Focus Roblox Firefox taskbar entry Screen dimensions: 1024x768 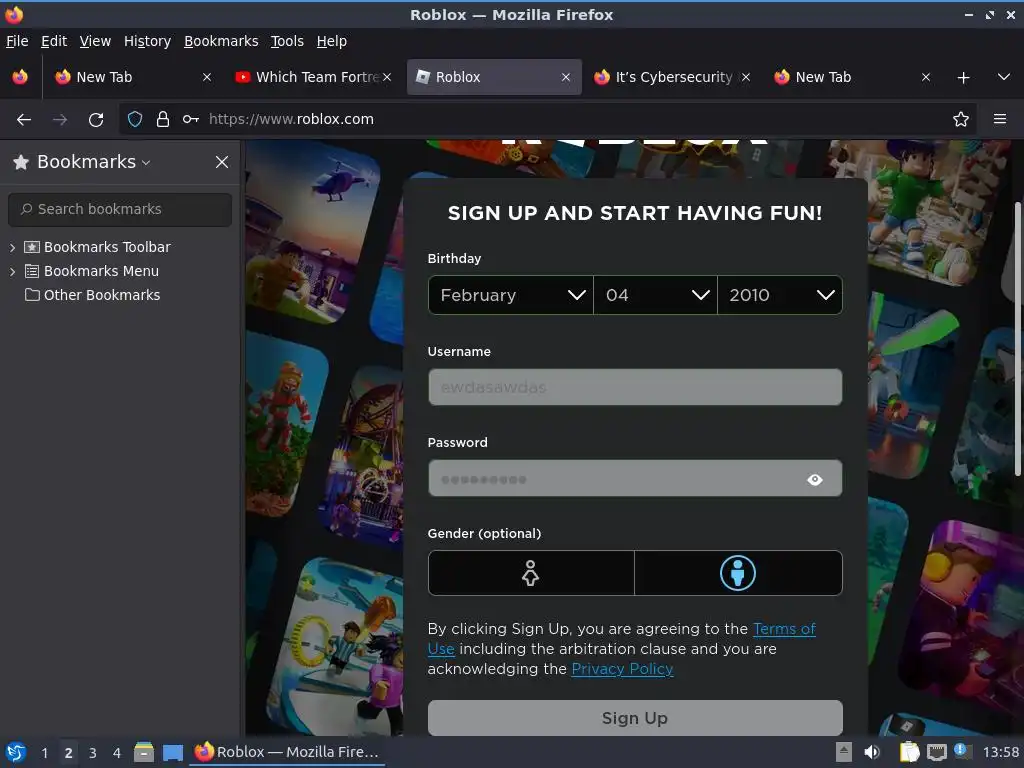[x=287, y=752]
